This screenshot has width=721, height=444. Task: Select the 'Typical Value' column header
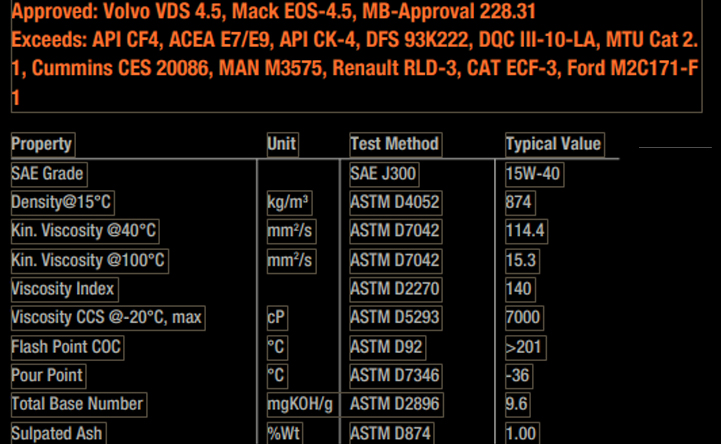tap(555, 144)
